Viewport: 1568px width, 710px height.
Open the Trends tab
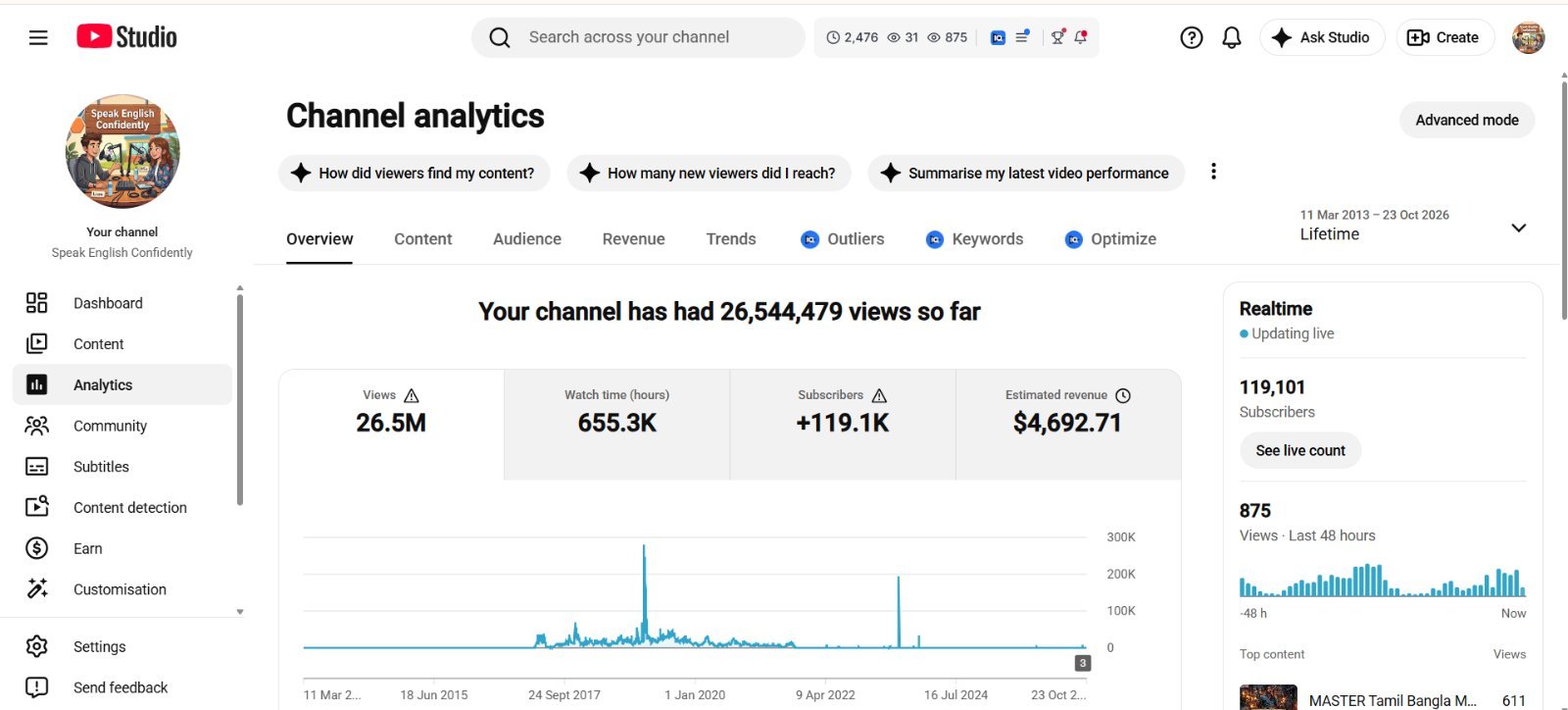point(731,239)
